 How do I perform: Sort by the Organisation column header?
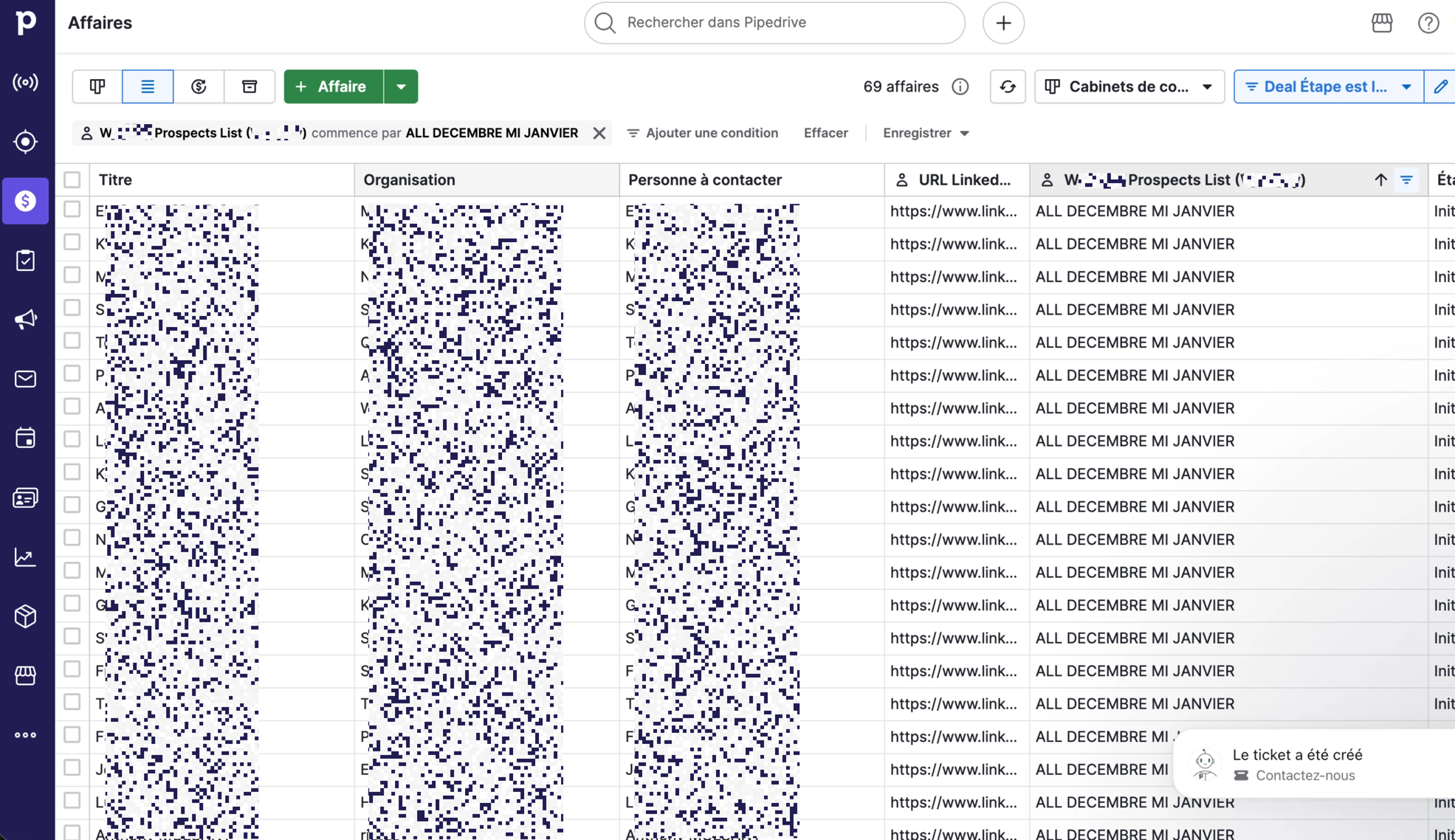[x=410, y=179]
